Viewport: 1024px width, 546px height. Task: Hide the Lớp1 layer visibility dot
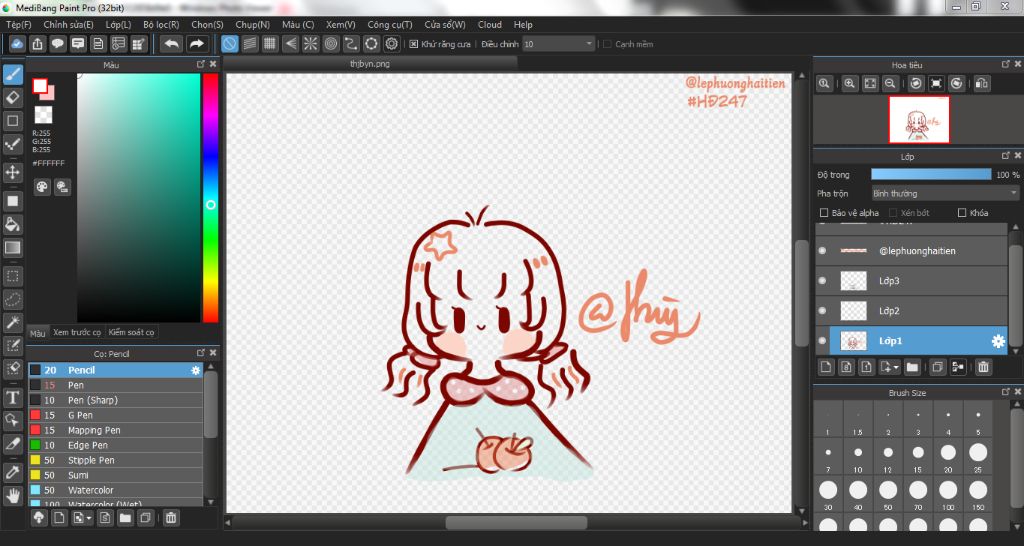click(x=822, y=341)
